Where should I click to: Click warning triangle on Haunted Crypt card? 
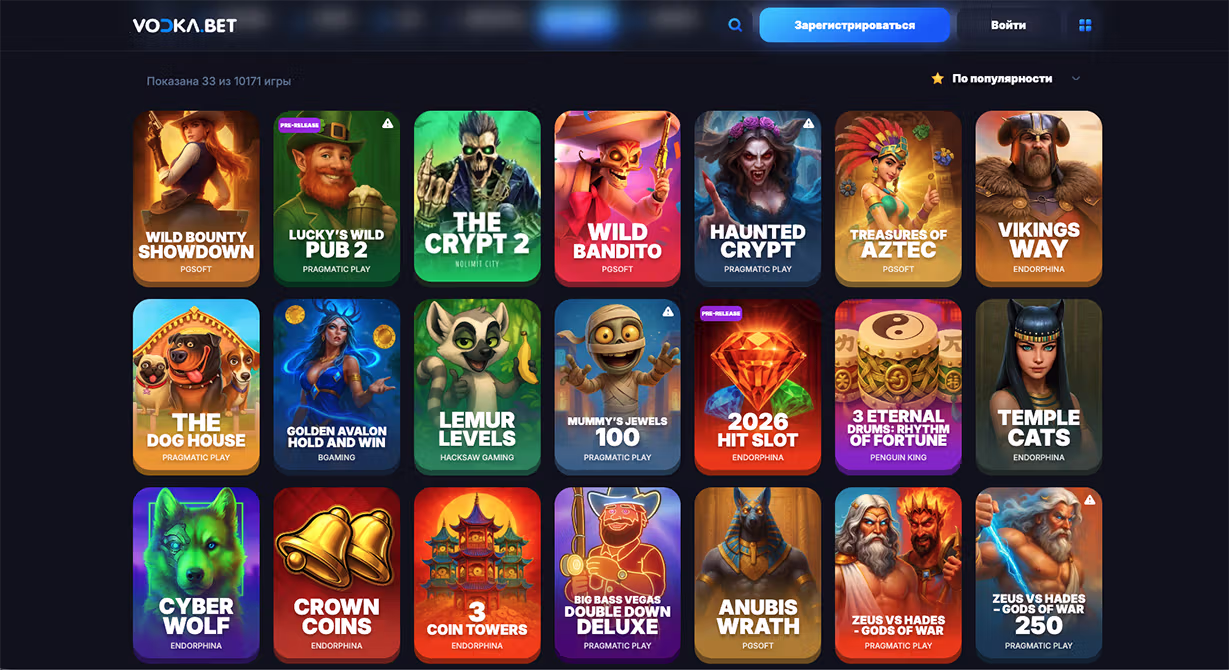point(809,123)
